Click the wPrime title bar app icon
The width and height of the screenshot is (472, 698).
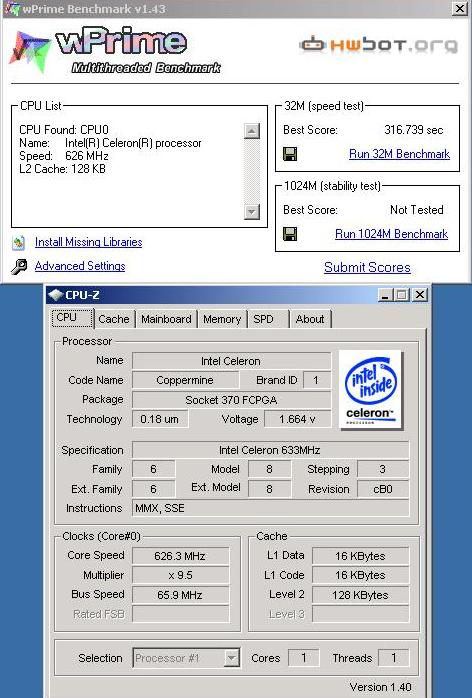click(11, 8)
